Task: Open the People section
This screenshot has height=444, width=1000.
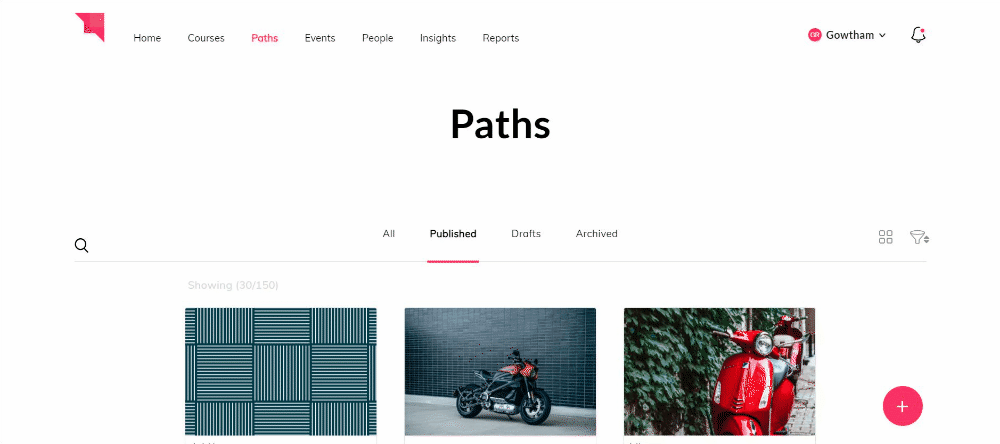Action: (x=378, y=38)
